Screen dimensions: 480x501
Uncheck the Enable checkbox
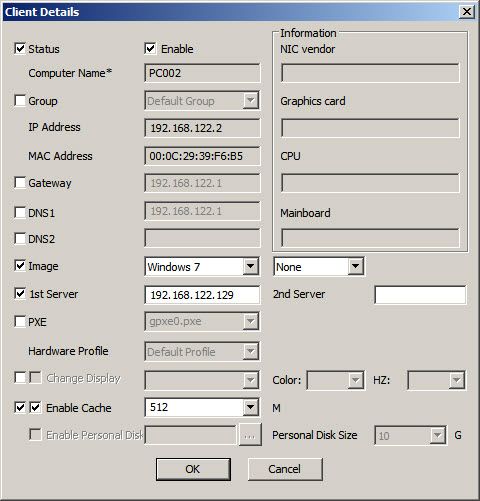tap(150, 48)
